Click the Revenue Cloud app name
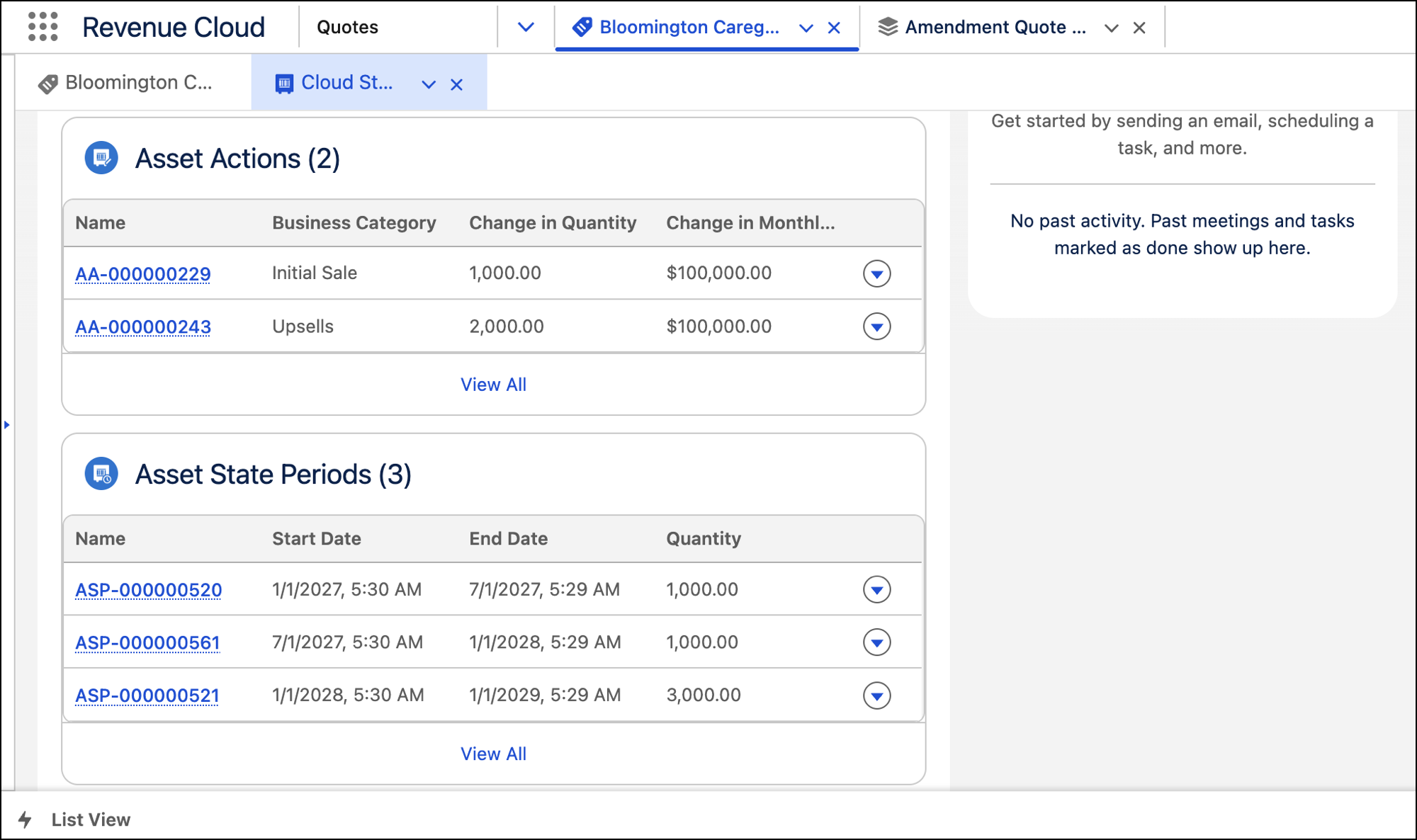 pos(174,27)
